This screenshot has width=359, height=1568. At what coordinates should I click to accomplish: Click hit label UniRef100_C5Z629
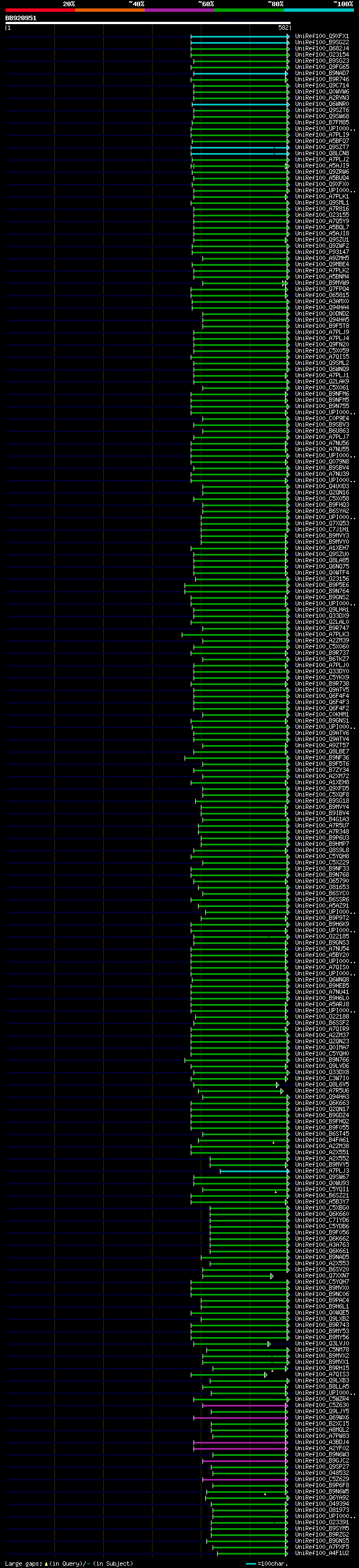322,1480
